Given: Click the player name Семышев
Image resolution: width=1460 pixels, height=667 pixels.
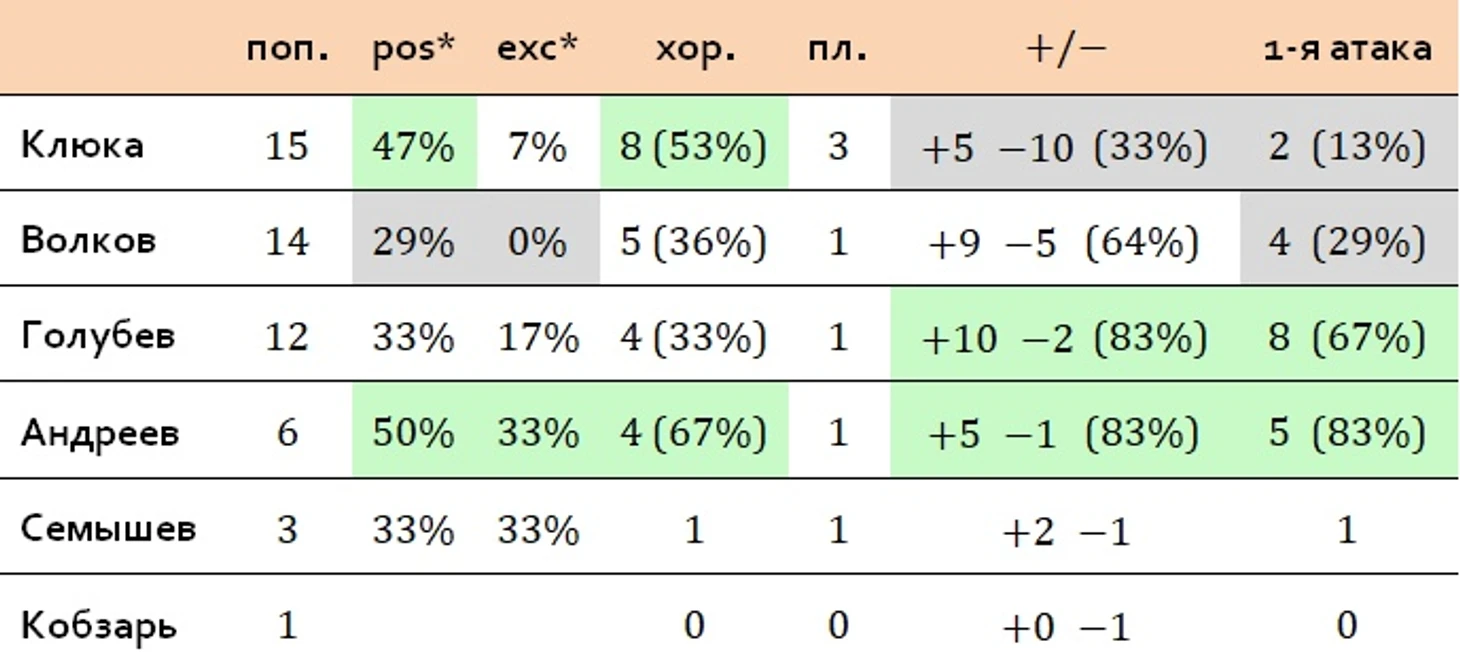Looking at the screenshot, I should tap(108, 528).
